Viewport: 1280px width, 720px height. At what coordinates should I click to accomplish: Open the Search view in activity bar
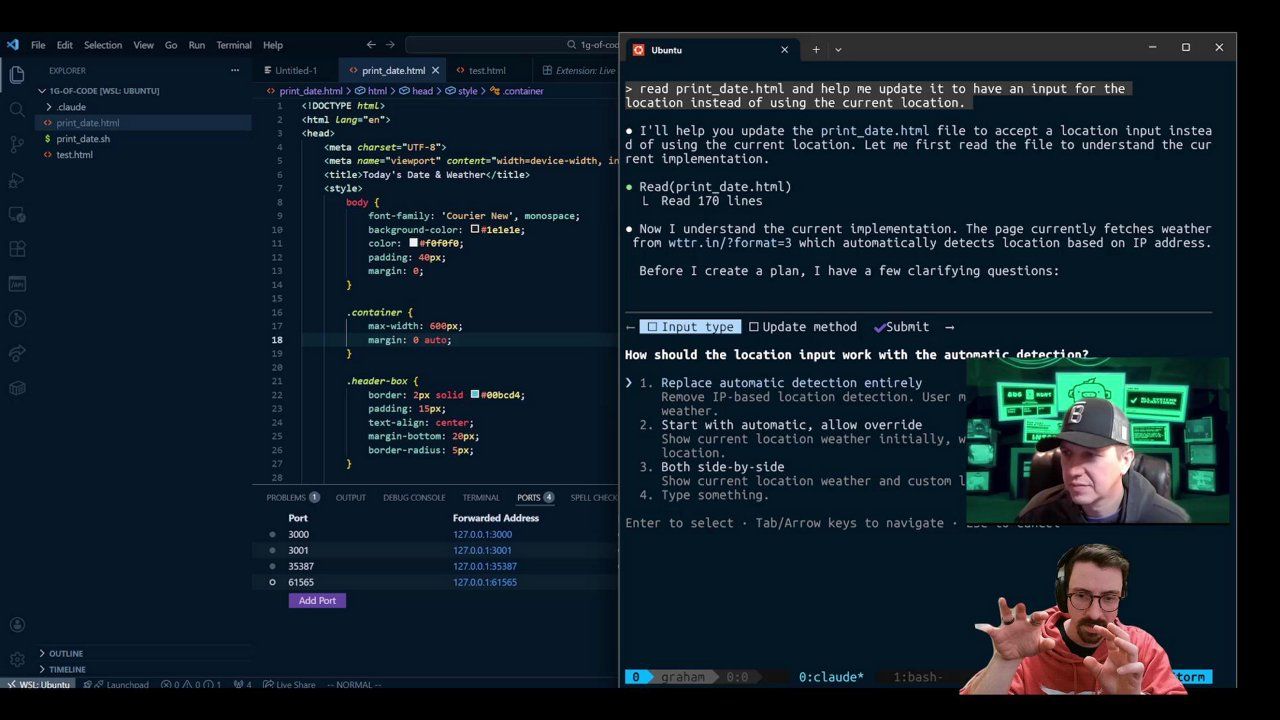tap(17, 109)
